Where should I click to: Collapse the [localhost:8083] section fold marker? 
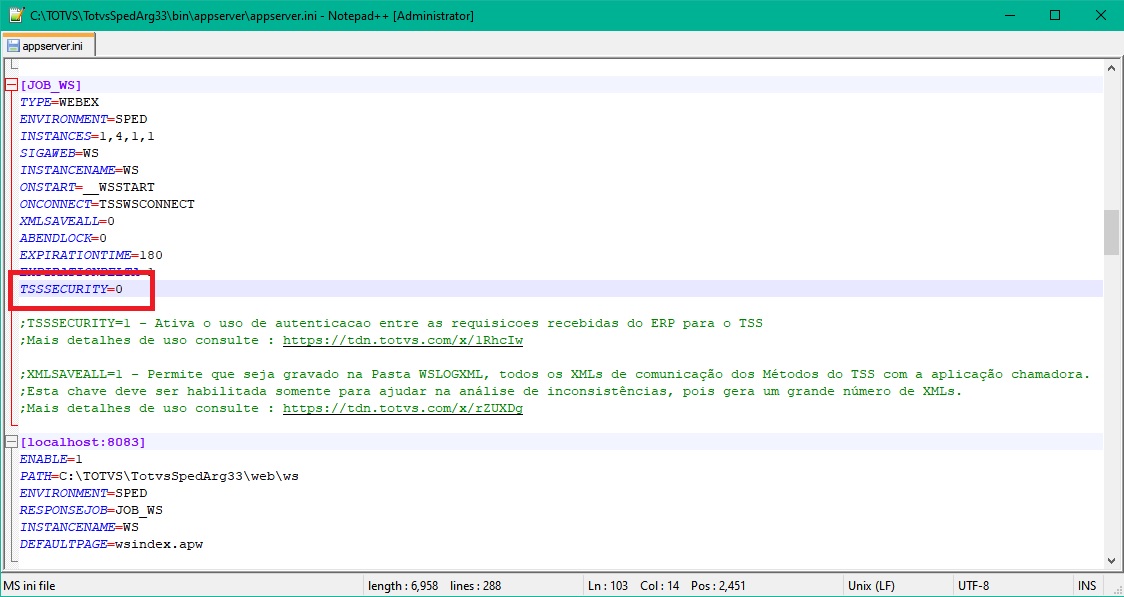(11, 442)
